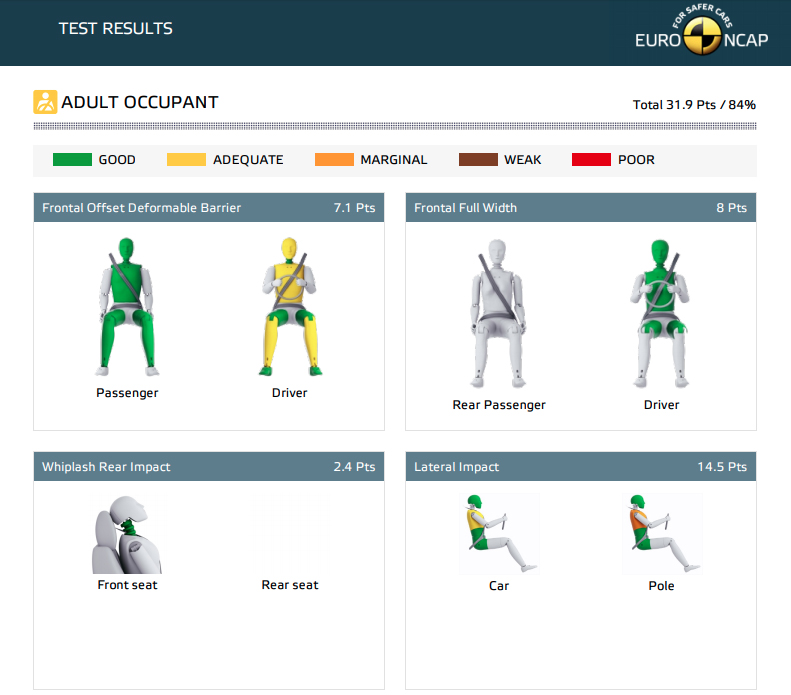Image resolution: width=791 pixels, height=695 pixels.
Task: Click the Adult Occupant seatbelt icon
Action: pos(45,102)
